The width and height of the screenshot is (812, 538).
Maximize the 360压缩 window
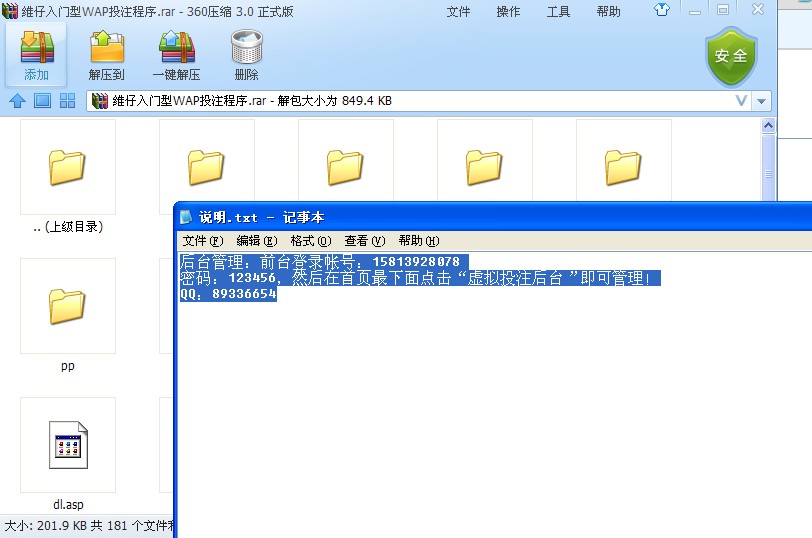(x=723, y=10)
